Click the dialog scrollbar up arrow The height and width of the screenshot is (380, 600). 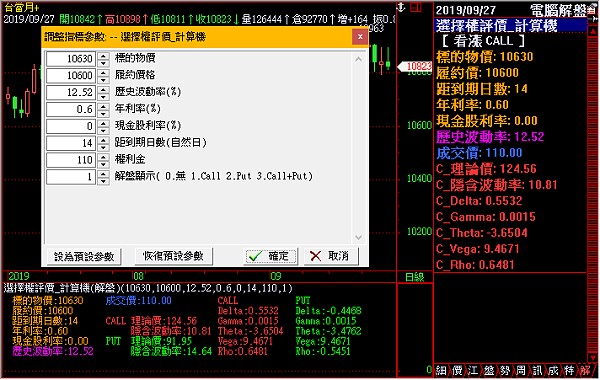(x=359, y=59)
